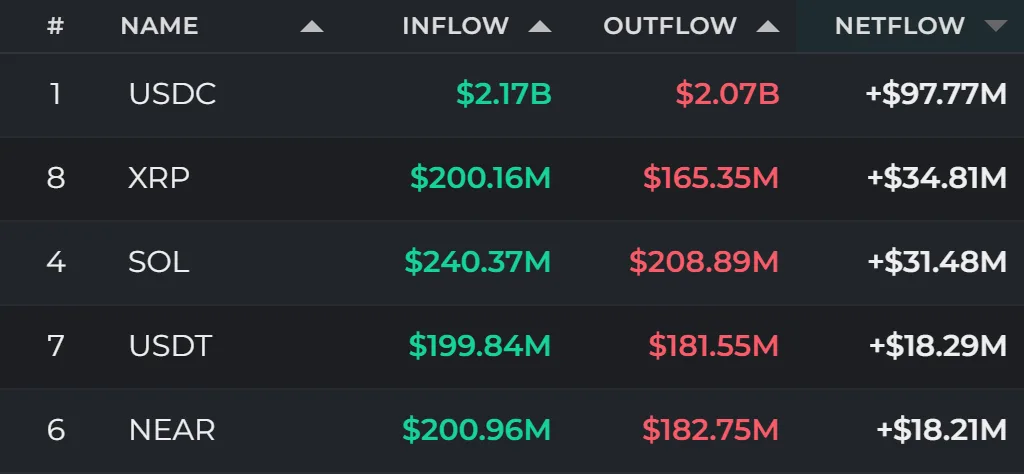Click USDT inflow $199.84M

[480, 346]
